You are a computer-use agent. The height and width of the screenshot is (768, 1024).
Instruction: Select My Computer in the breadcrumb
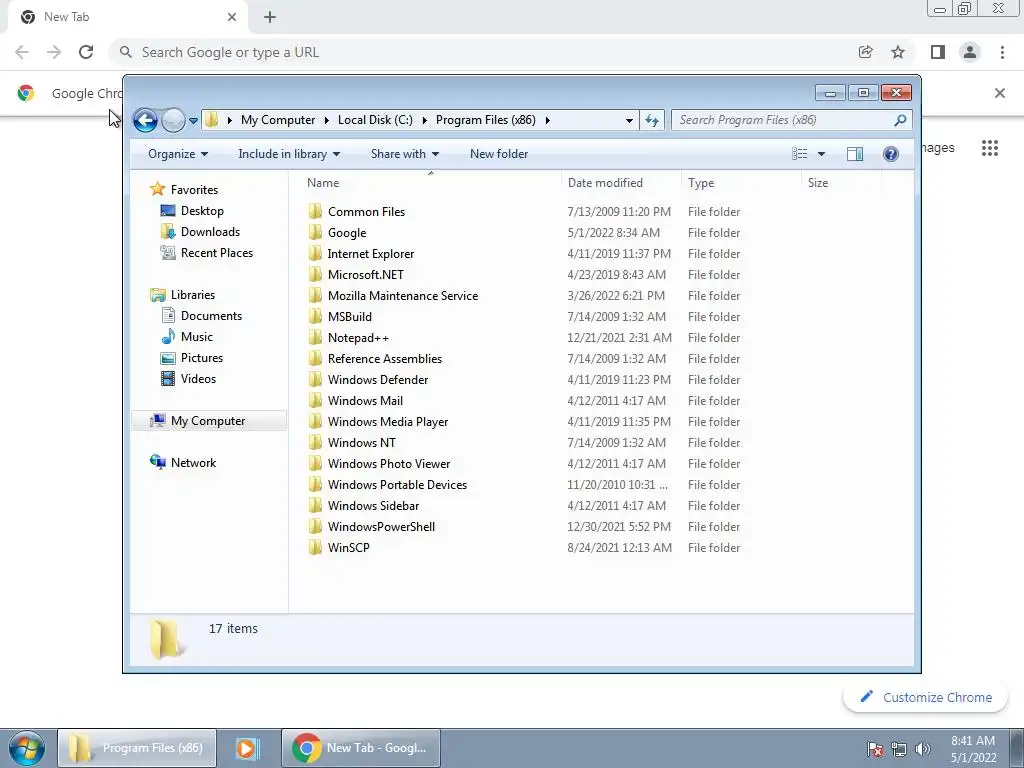[278, 120]
